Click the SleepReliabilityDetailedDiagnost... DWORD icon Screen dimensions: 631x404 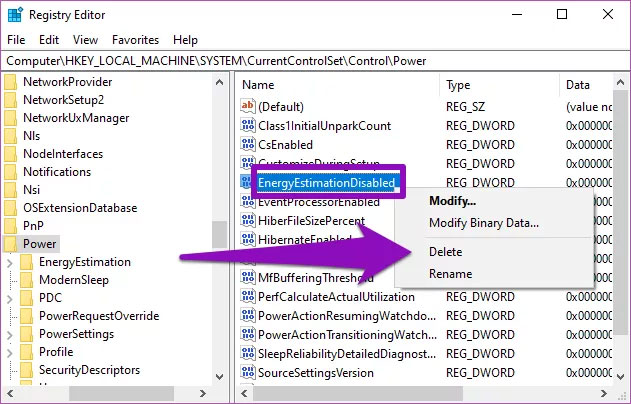pos(248,353)
